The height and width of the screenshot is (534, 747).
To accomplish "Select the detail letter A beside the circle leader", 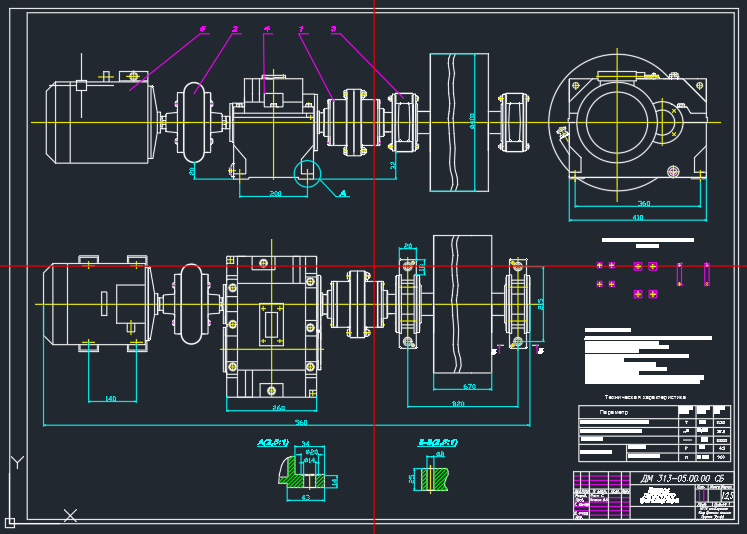I will click(343, 193).
